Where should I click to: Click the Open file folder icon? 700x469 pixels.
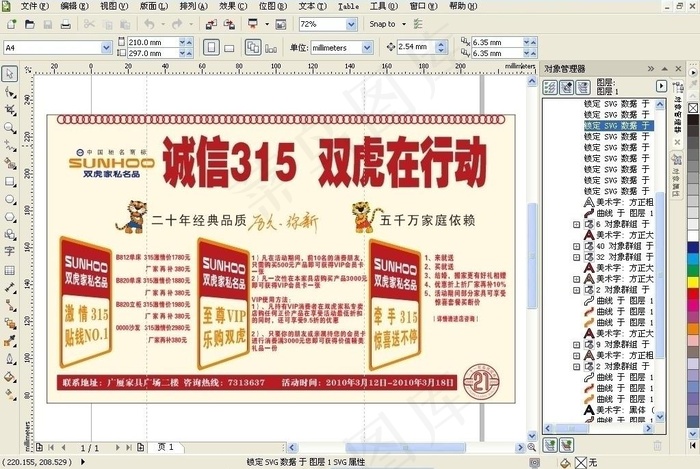point(29,24)
